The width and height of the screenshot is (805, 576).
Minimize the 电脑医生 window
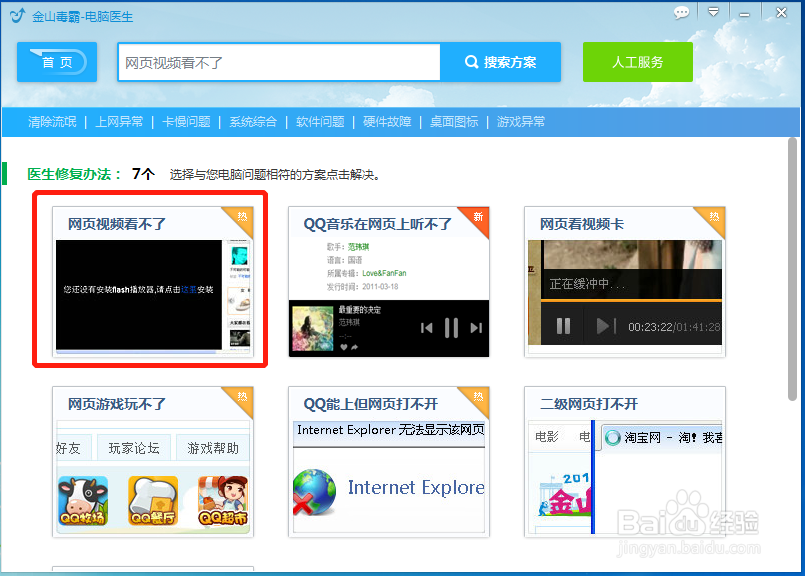[x=744, y=13]
